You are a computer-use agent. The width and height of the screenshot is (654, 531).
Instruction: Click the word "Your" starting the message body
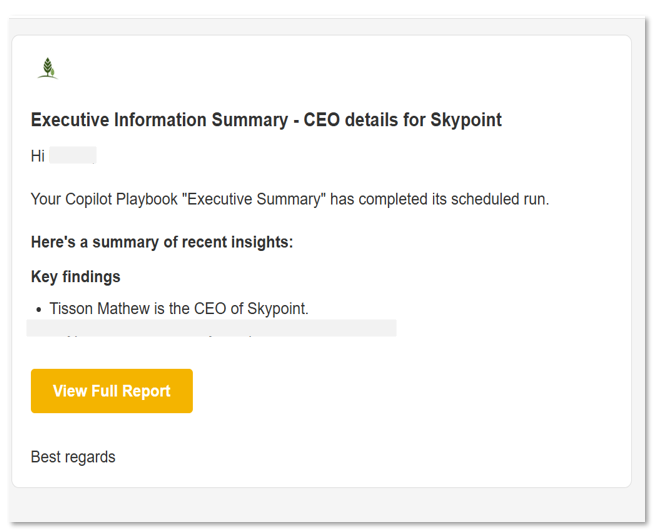click(46, 199)
